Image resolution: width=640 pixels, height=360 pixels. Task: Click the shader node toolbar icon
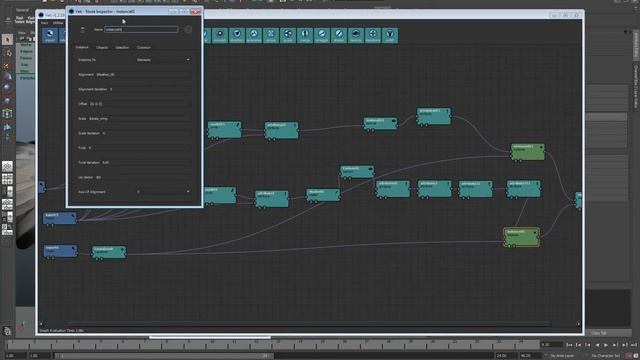click(339, 35)
